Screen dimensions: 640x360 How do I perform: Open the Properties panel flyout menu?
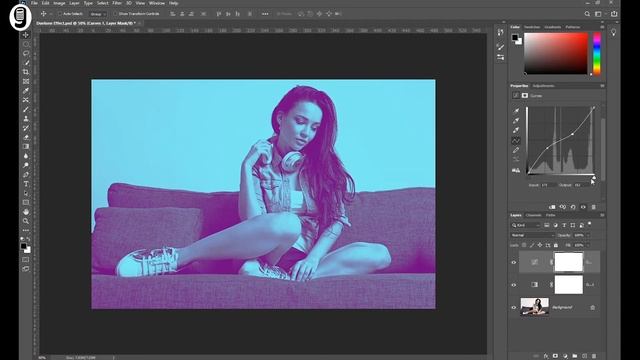coord(602,86)
